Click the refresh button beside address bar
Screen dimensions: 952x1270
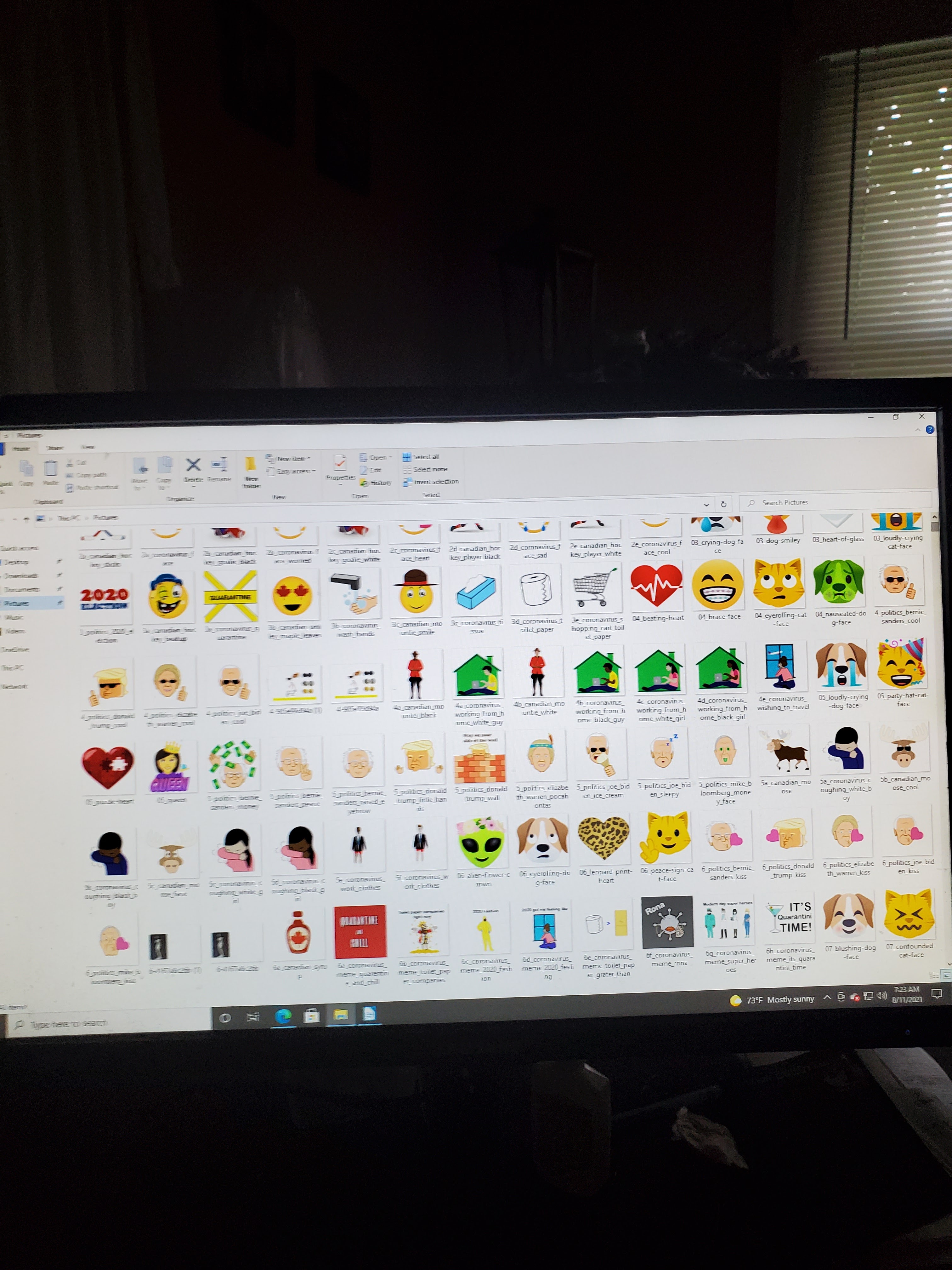coord(724,504)
